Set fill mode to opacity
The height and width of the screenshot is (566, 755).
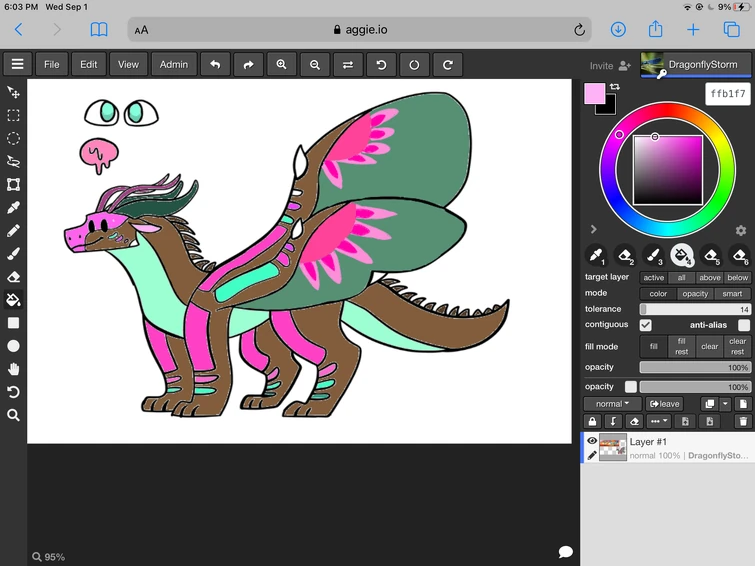pyautogui.click(x=695, y=294)
